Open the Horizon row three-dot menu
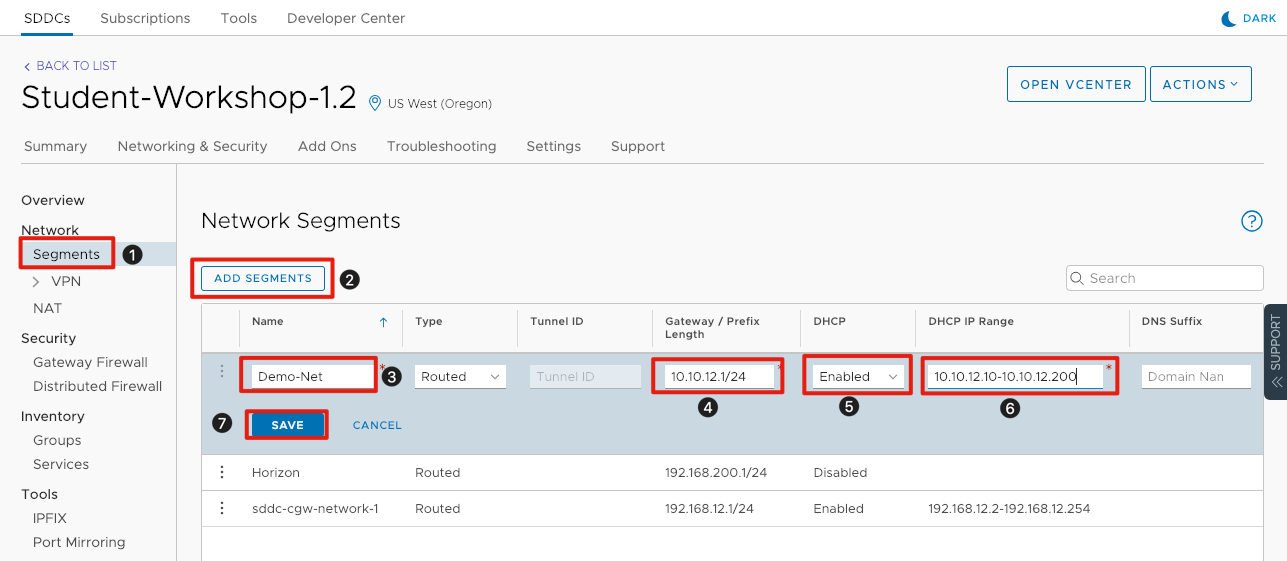Viewport: 1287px width, 561px height. 222,473
